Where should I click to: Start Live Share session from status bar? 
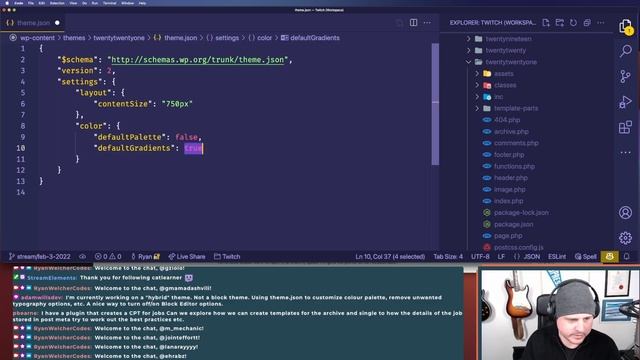tap(187, 257)
